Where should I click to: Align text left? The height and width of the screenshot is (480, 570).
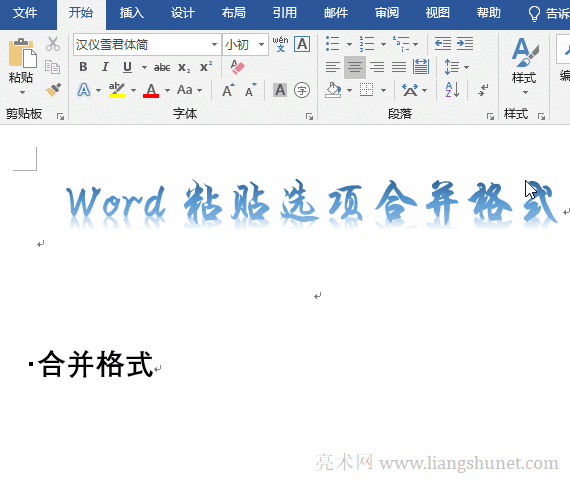pyautogui.click(x=333, y=67)
